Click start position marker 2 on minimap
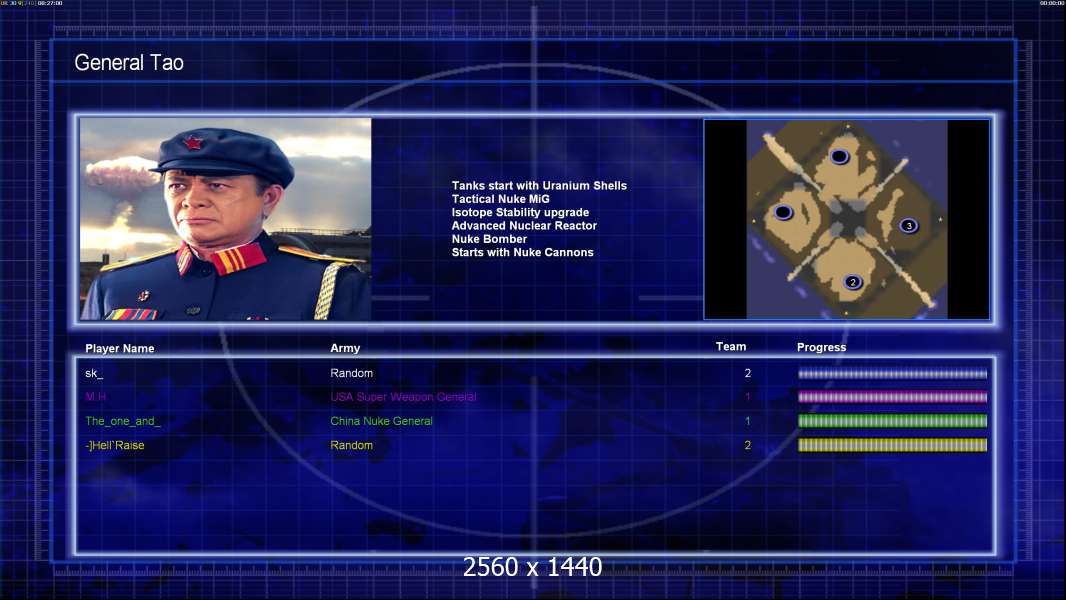Screen dimensions: 1066x600 853,282
